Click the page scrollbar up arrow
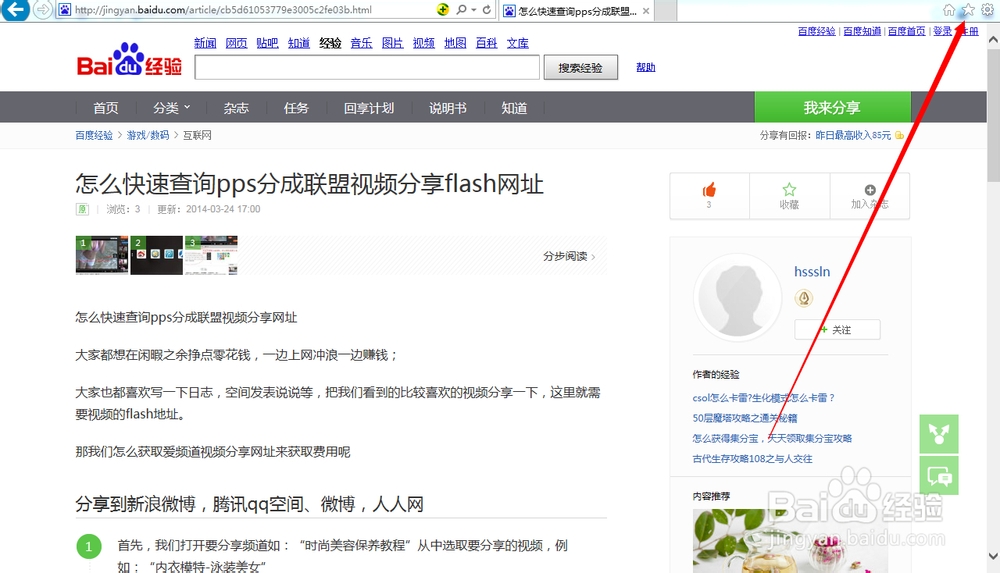 tap(993, 39)
